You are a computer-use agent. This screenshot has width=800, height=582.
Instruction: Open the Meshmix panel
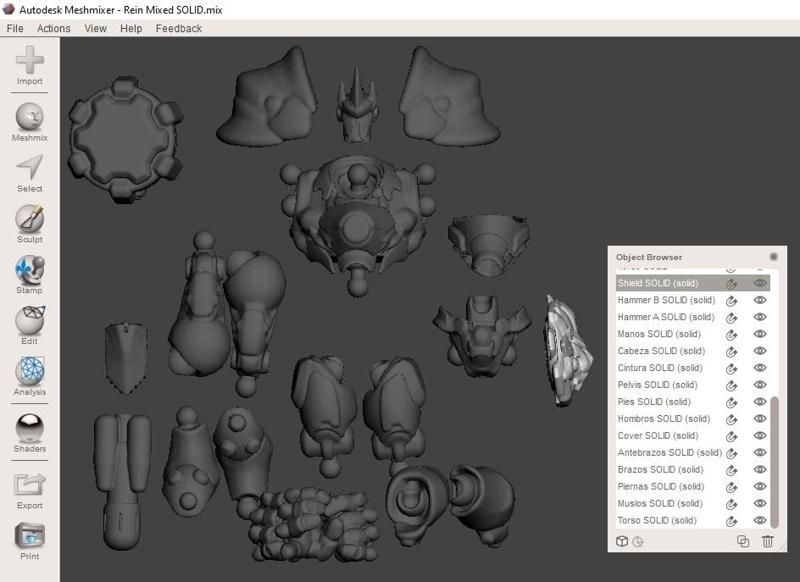tap(30, 120)
